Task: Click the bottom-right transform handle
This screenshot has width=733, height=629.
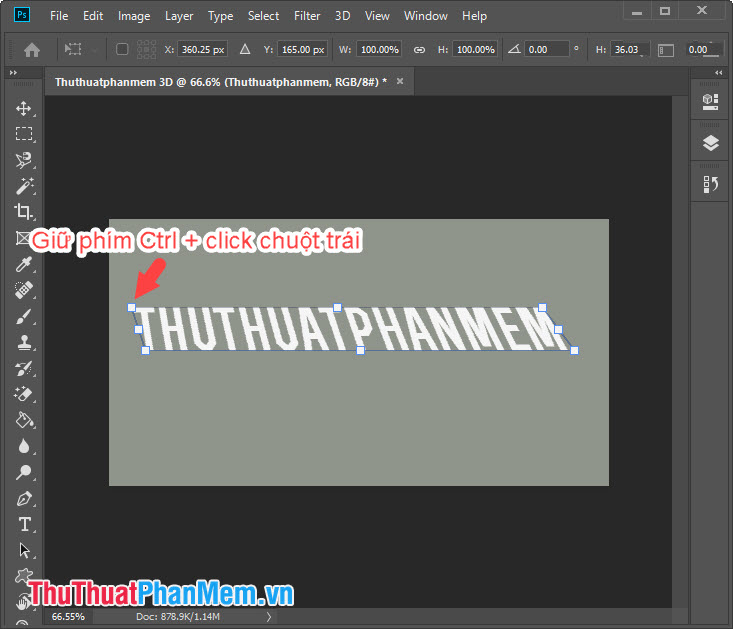Action: (x=575, y=350)
